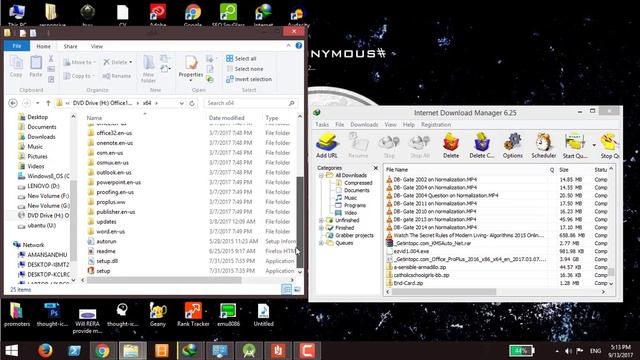Switch to details view in Explorer status bar
640x360 pixels.
point(287,289)
